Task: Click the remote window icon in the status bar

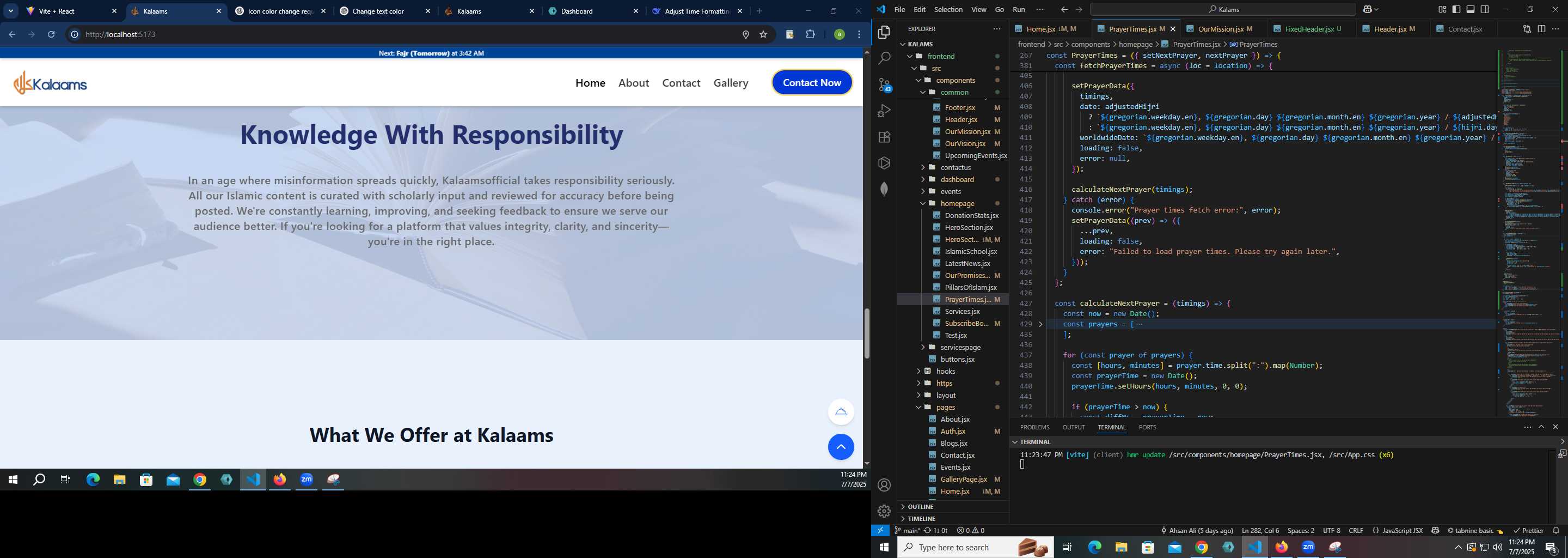Action: (880, 531)
